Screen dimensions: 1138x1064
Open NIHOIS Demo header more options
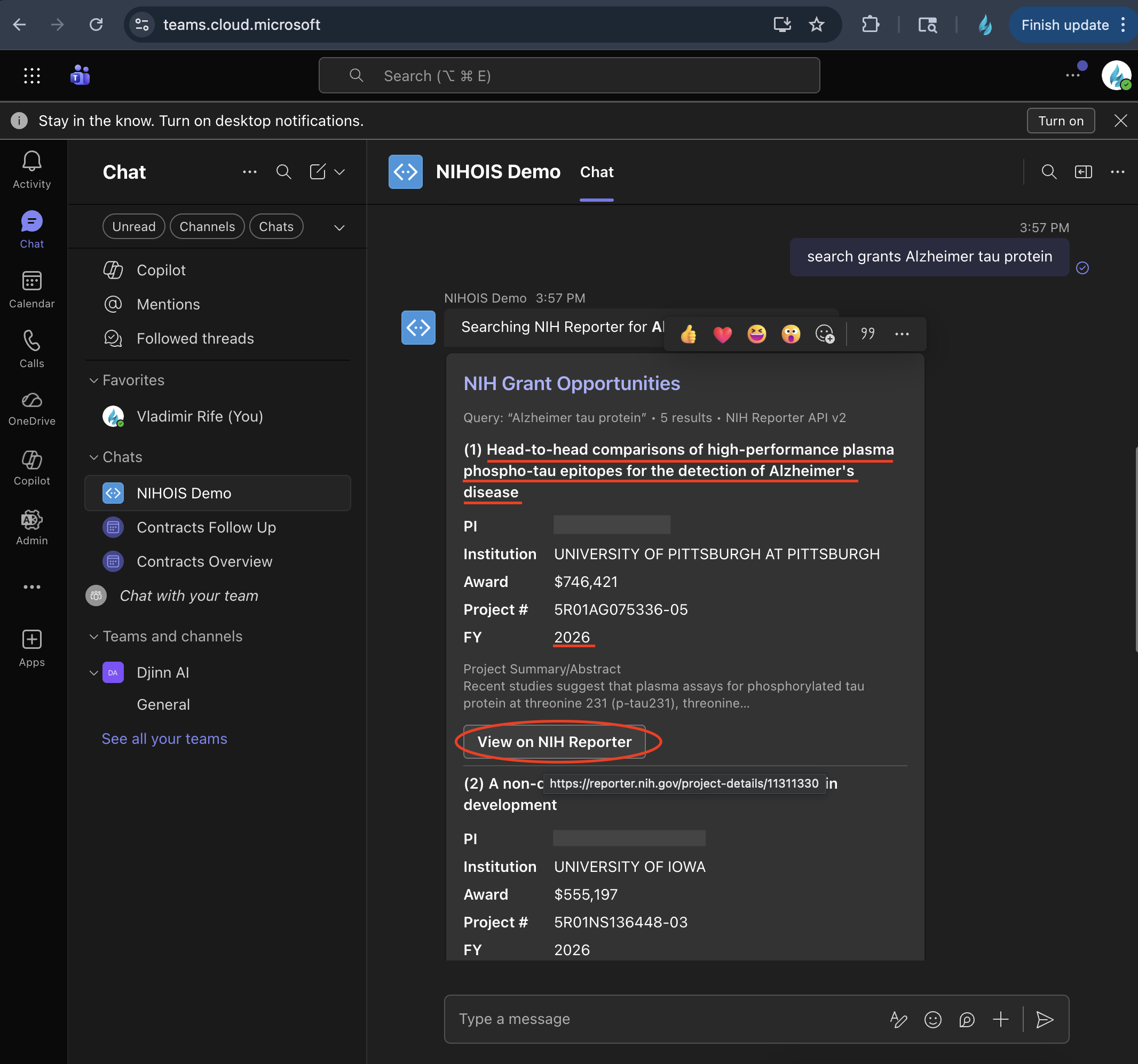(x=1117, y=172)
